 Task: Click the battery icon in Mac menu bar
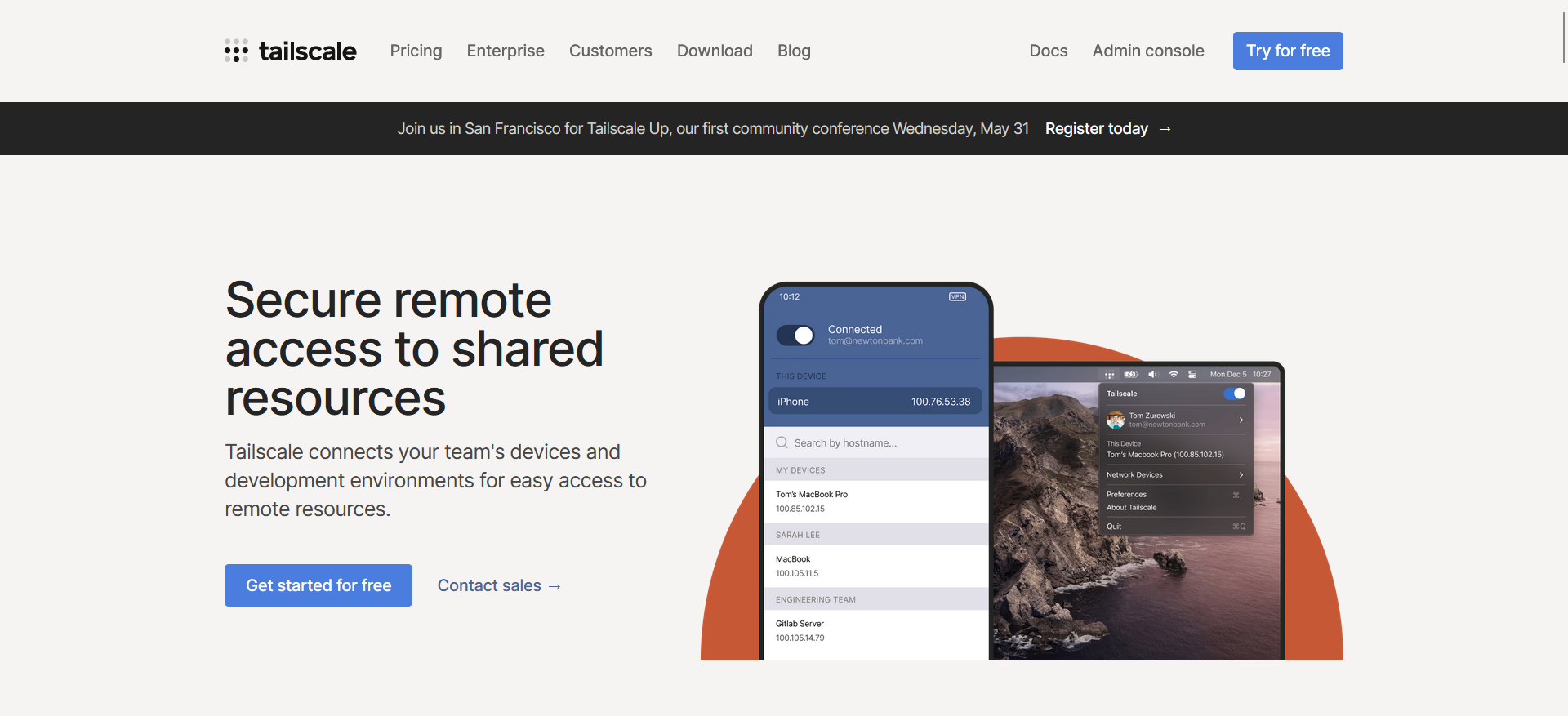pyautogui.click(x=1130, y=375)
